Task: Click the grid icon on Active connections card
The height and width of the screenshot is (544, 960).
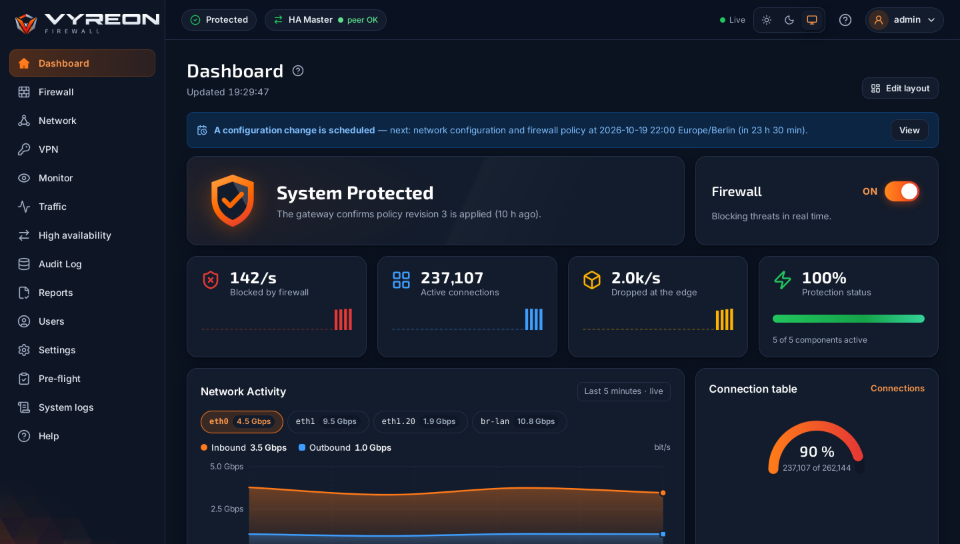Action: pos(401,280)
